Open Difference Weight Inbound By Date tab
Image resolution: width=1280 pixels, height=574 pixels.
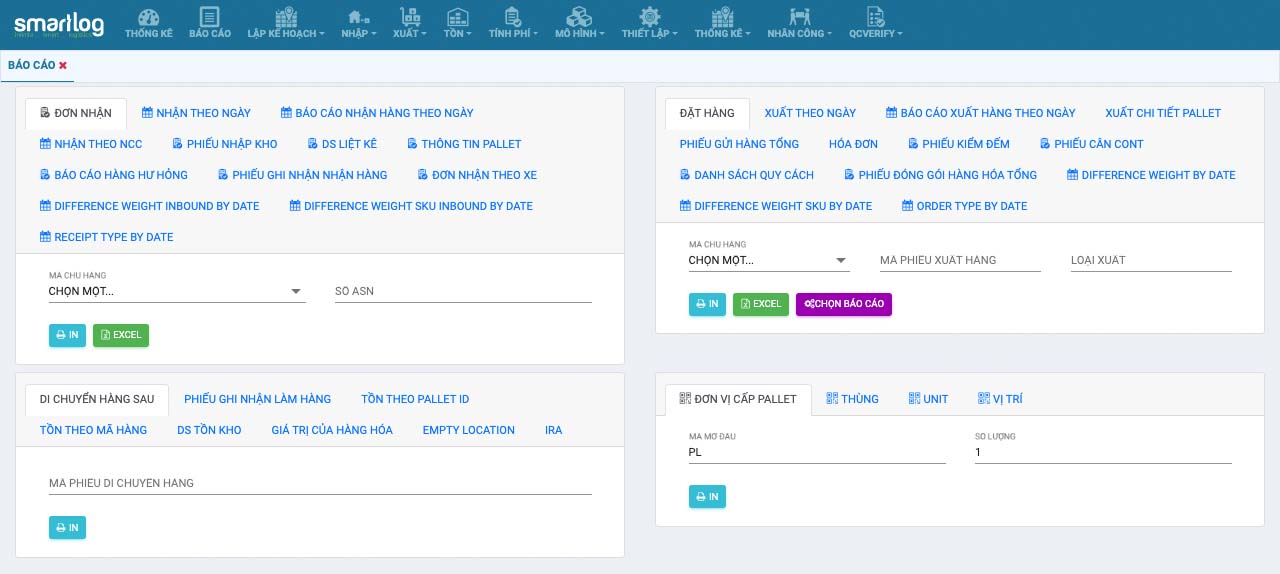tap(150, 206)
